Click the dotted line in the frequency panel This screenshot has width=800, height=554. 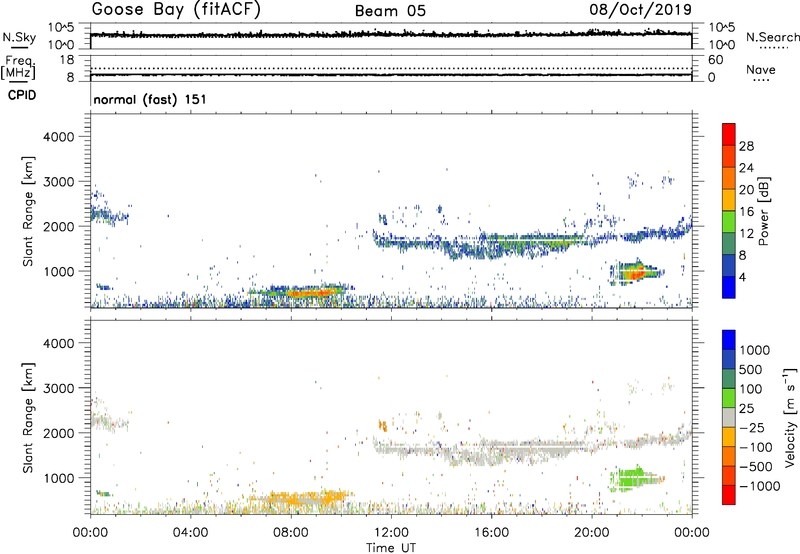coord(391,68)
